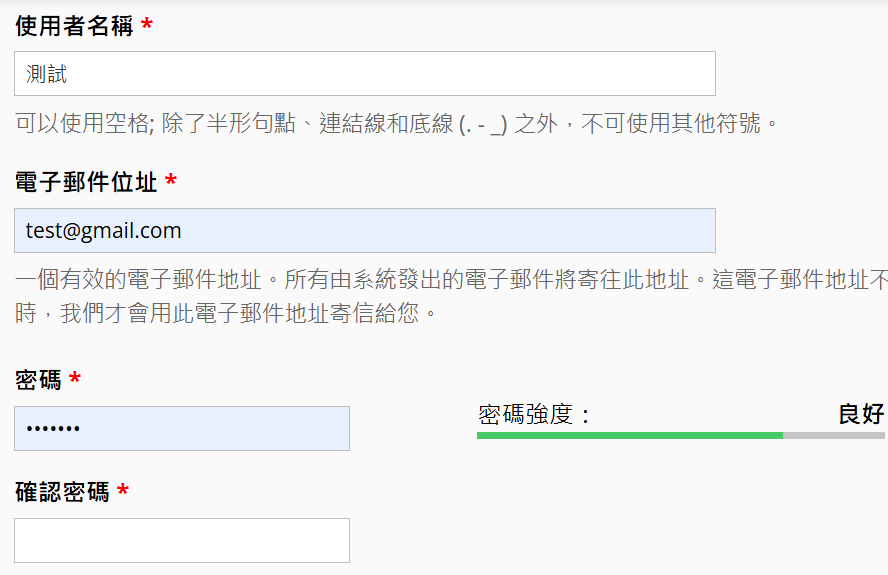Screen dimensions: 888x575
Task: Click the 良好 strength rating text
Action: [x=860, y=415]
